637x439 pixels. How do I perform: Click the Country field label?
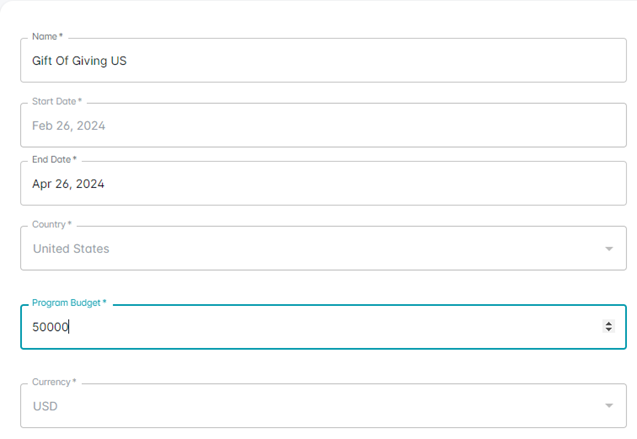[52, 224]
